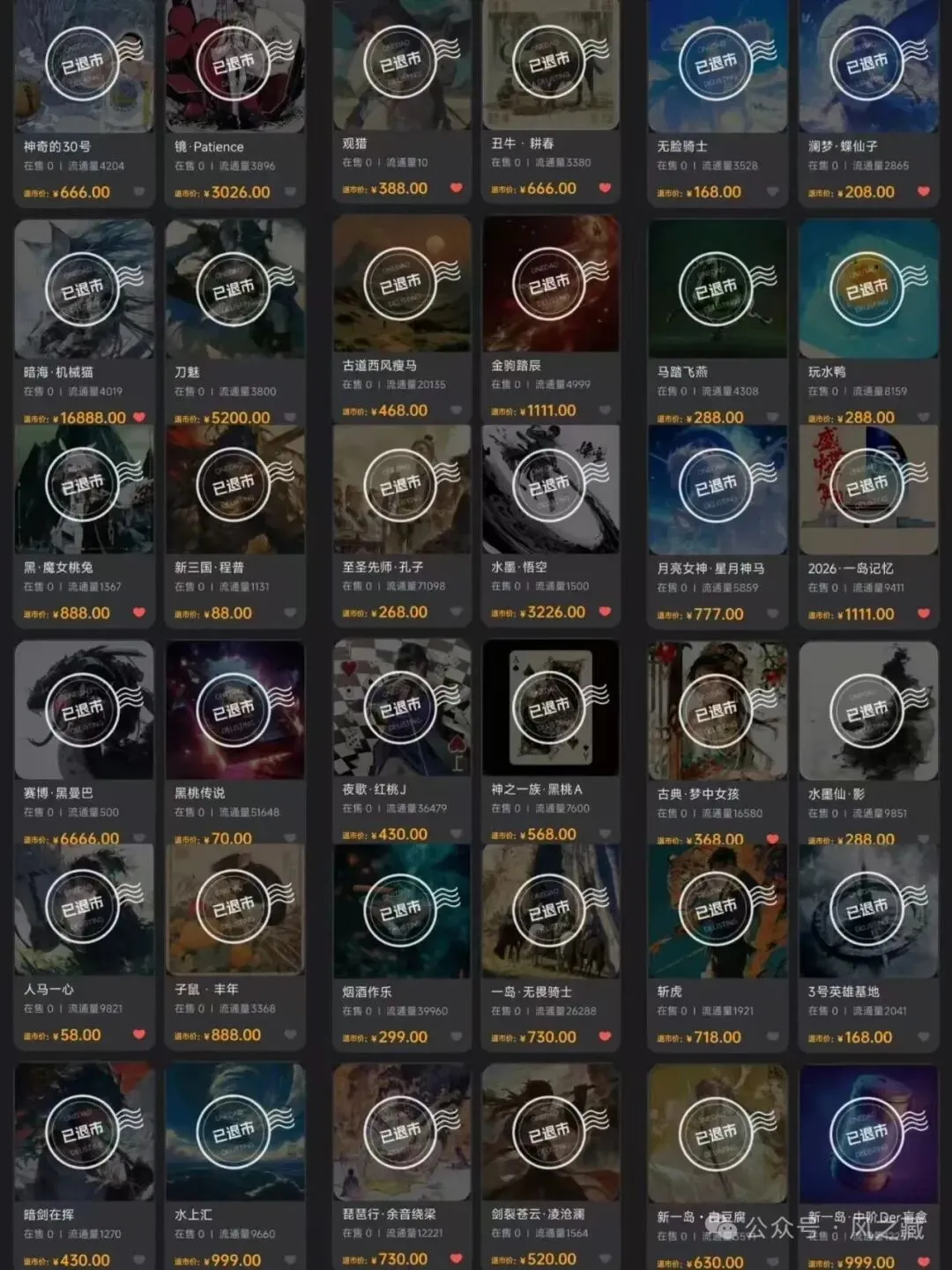Viewport: 952px width, 1270px height.
Task: Select the 水墨·悟空 title link
Action: [519, 568]
